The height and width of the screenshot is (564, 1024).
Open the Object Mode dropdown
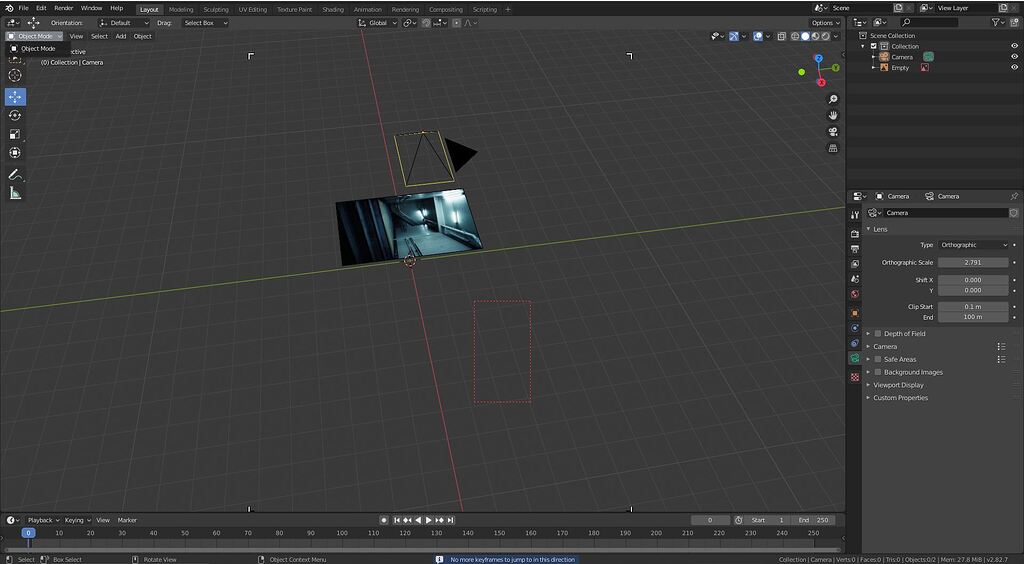35,37
